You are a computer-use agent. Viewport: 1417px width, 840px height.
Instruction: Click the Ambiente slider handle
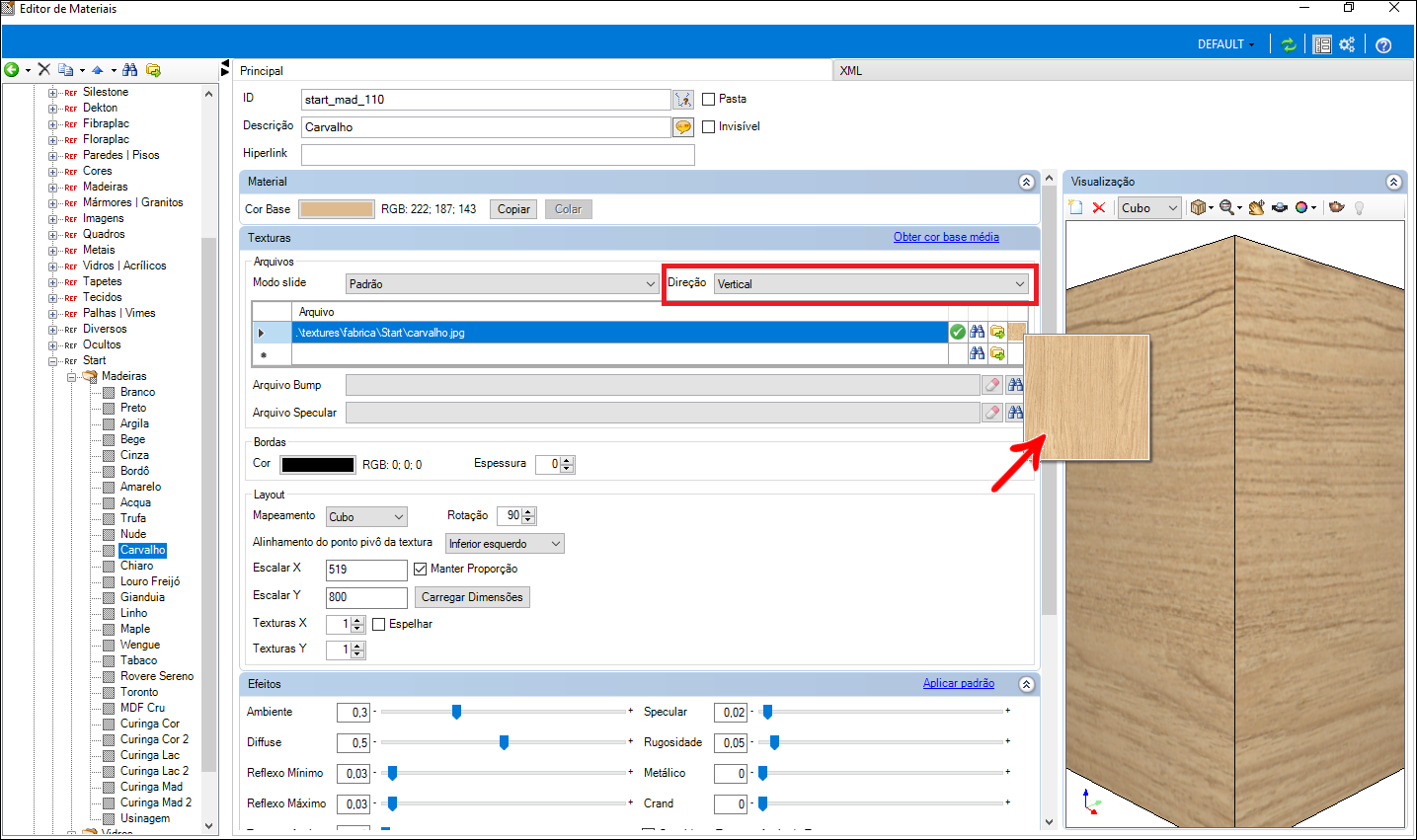pos(456,712)
